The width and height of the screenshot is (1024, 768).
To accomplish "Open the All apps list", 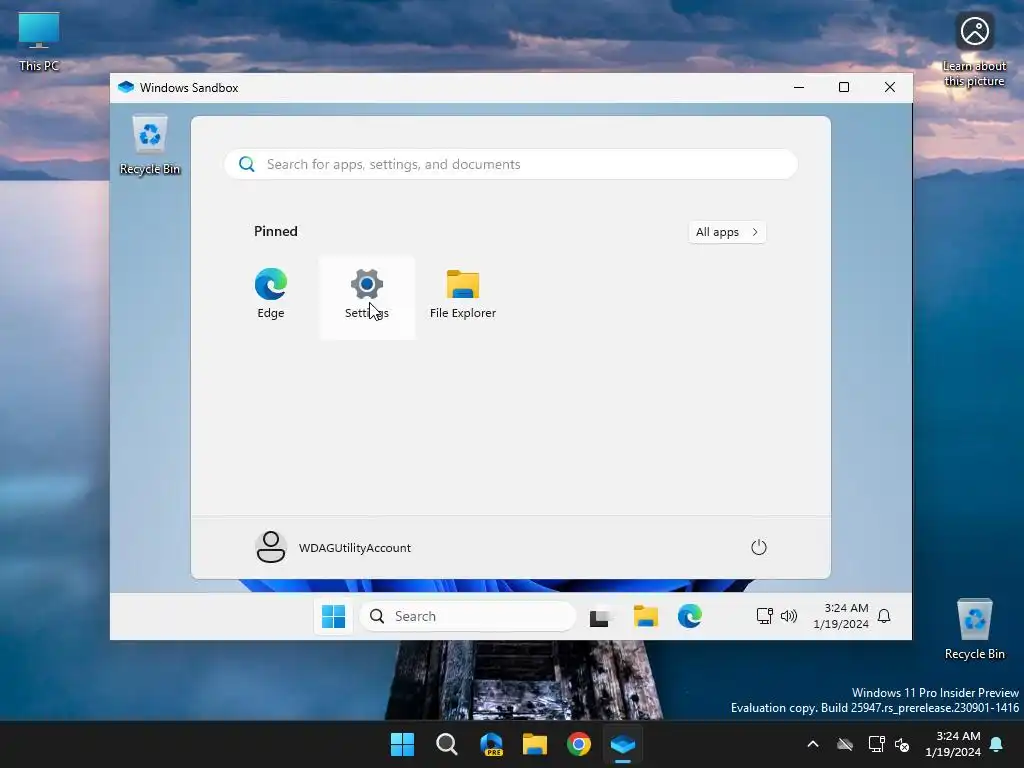I will 727,232.
